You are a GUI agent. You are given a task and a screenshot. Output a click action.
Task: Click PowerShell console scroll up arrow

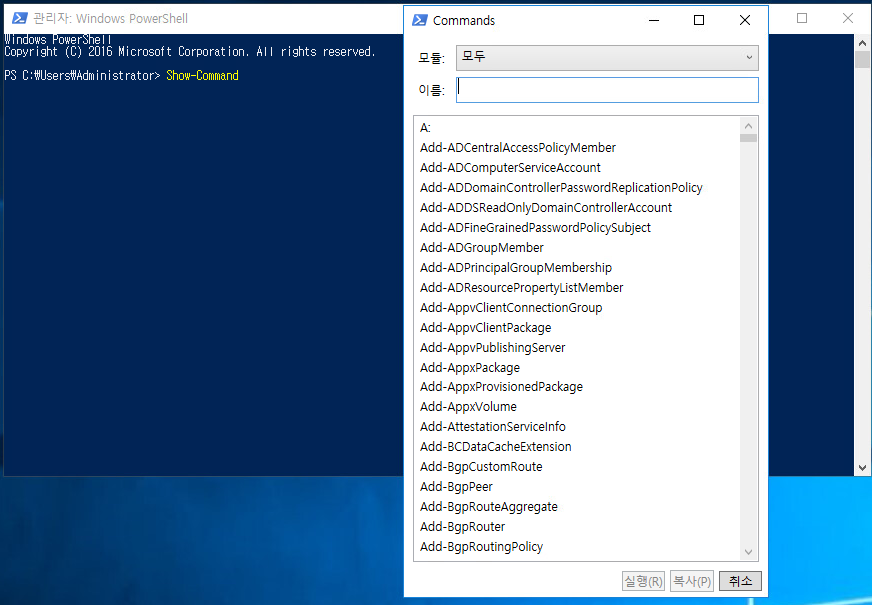(x=862, y=42)
